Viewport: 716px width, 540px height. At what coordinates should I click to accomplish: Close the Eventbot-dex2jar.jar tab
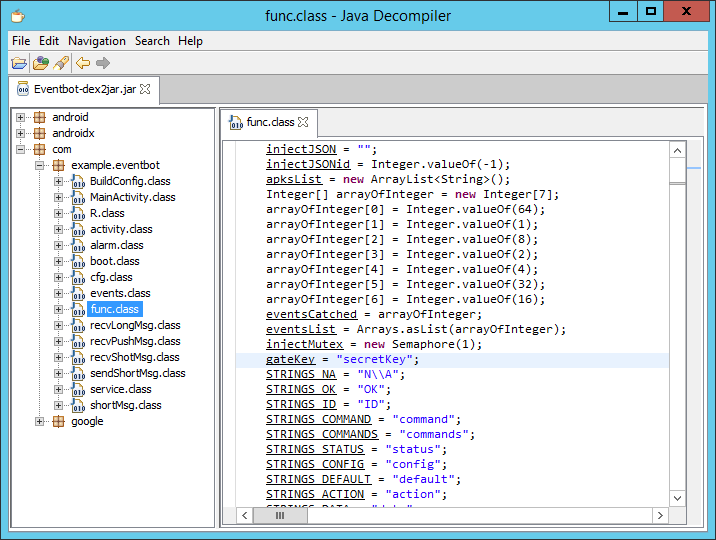145,89
